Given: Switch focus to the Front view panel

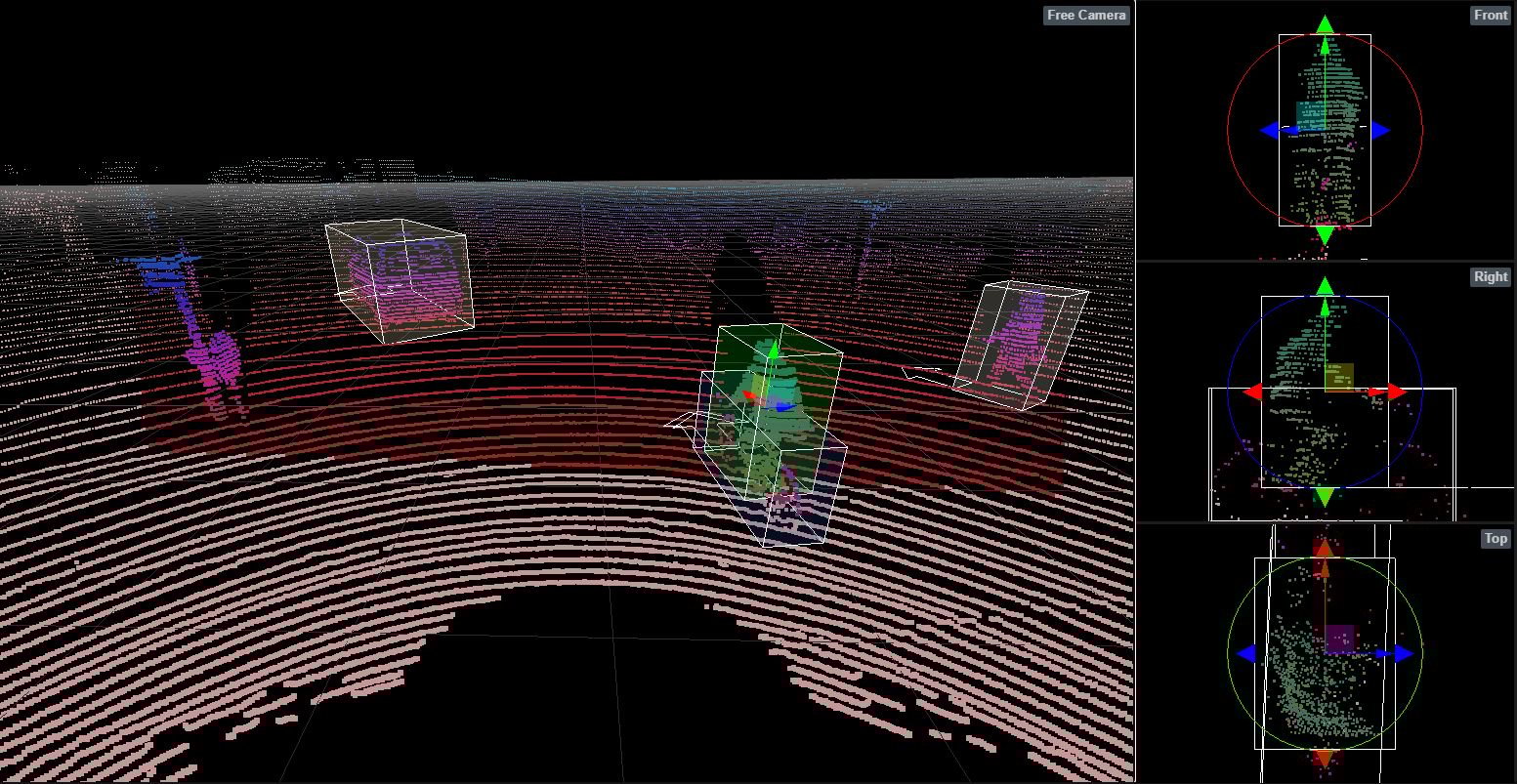Looking at the screenshot, I should click(x=1490, y=15).
